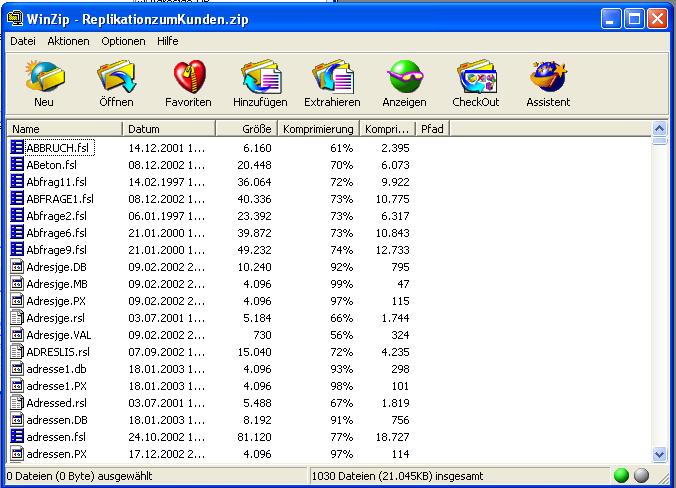Click the Anzeigen view icon
The height and width of the screenshot is (488, 676).
click(x=404, y=78)
